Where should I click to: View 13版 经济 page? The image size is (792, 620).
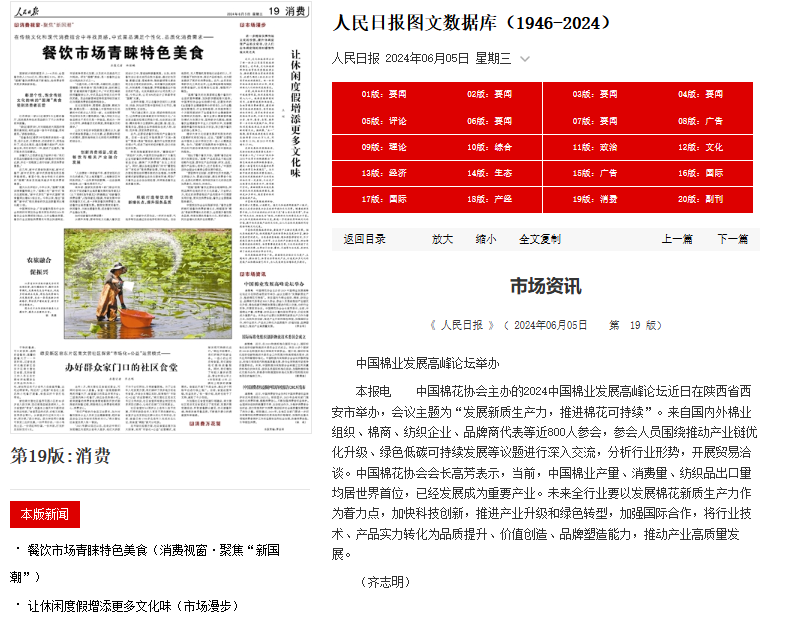click(384, 173)
